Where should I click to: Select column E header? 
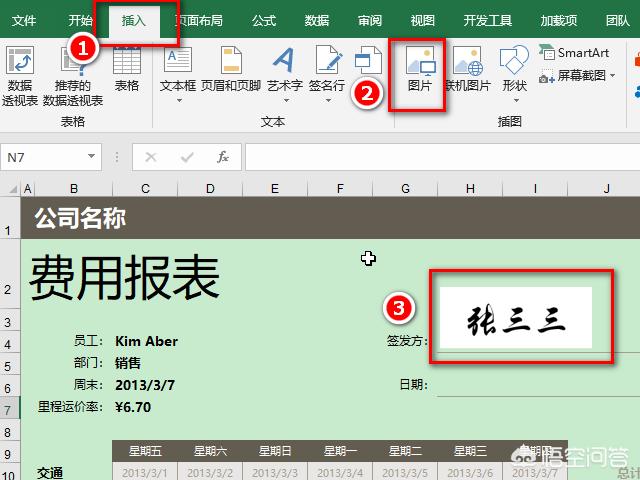pos(275,189)
